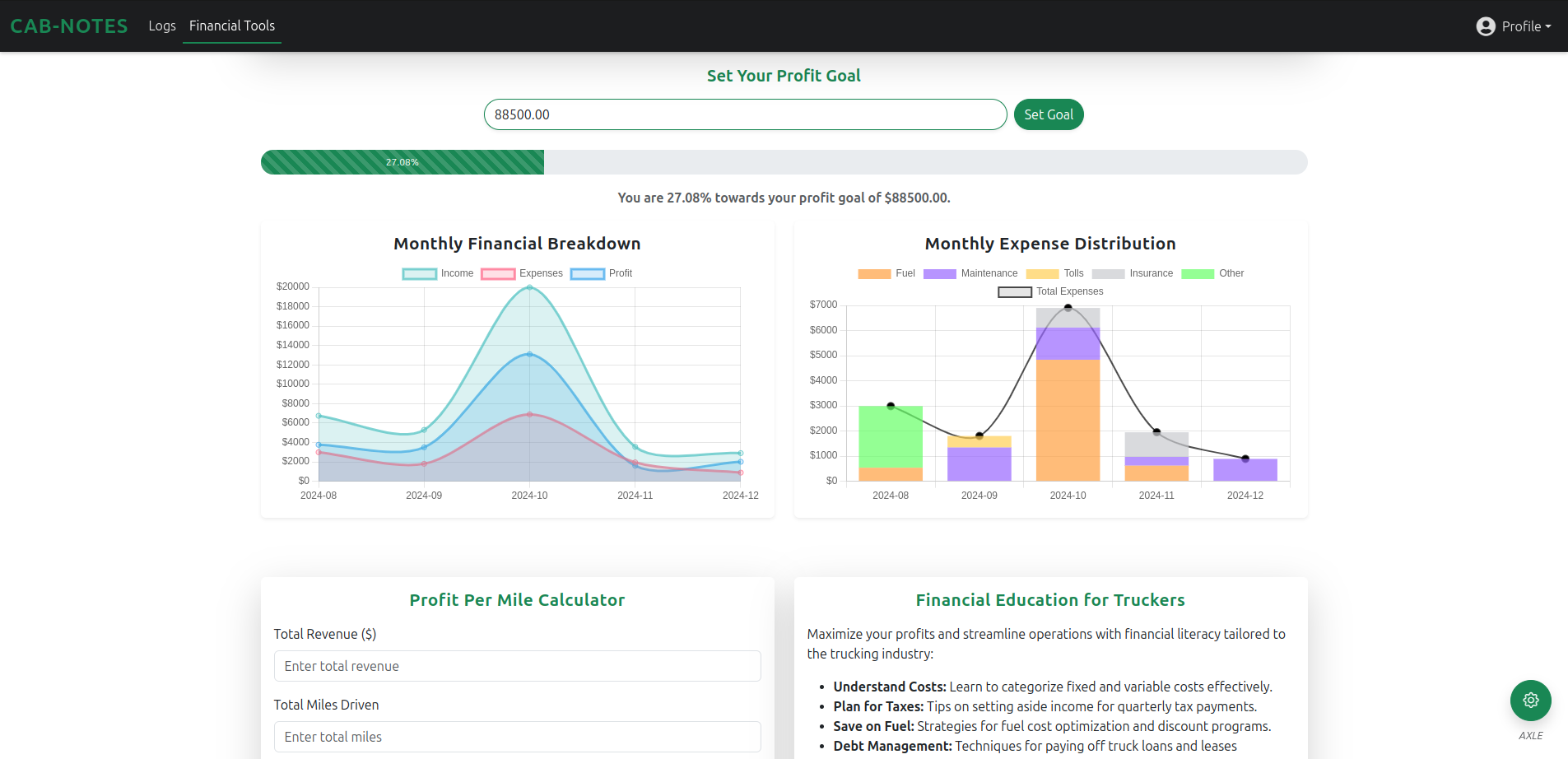Toggle the Fuel legend swatch

[x=874, y=274]
